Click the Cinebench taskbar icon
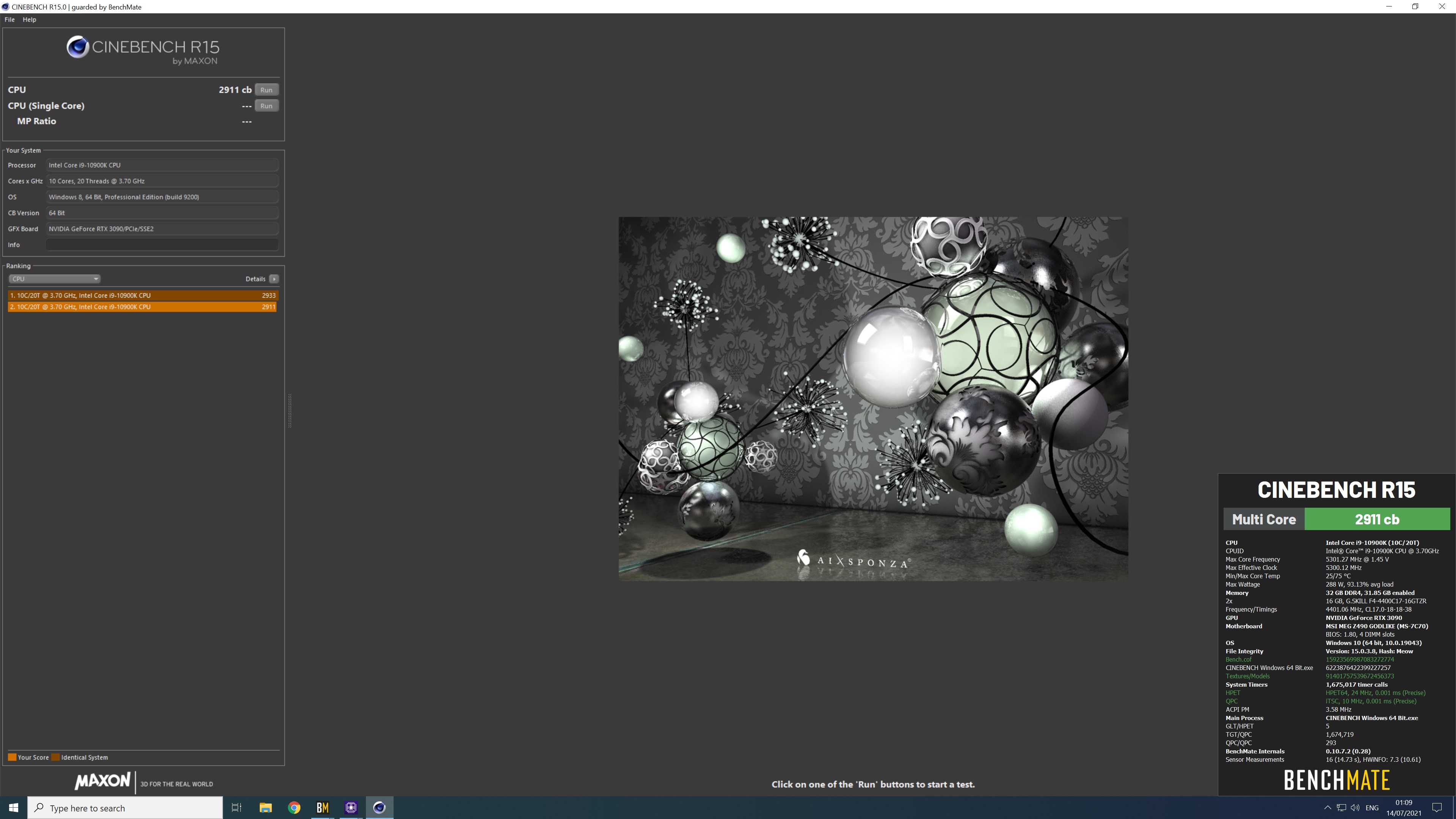The image size is (1456, 819). (x=379, y=808)
